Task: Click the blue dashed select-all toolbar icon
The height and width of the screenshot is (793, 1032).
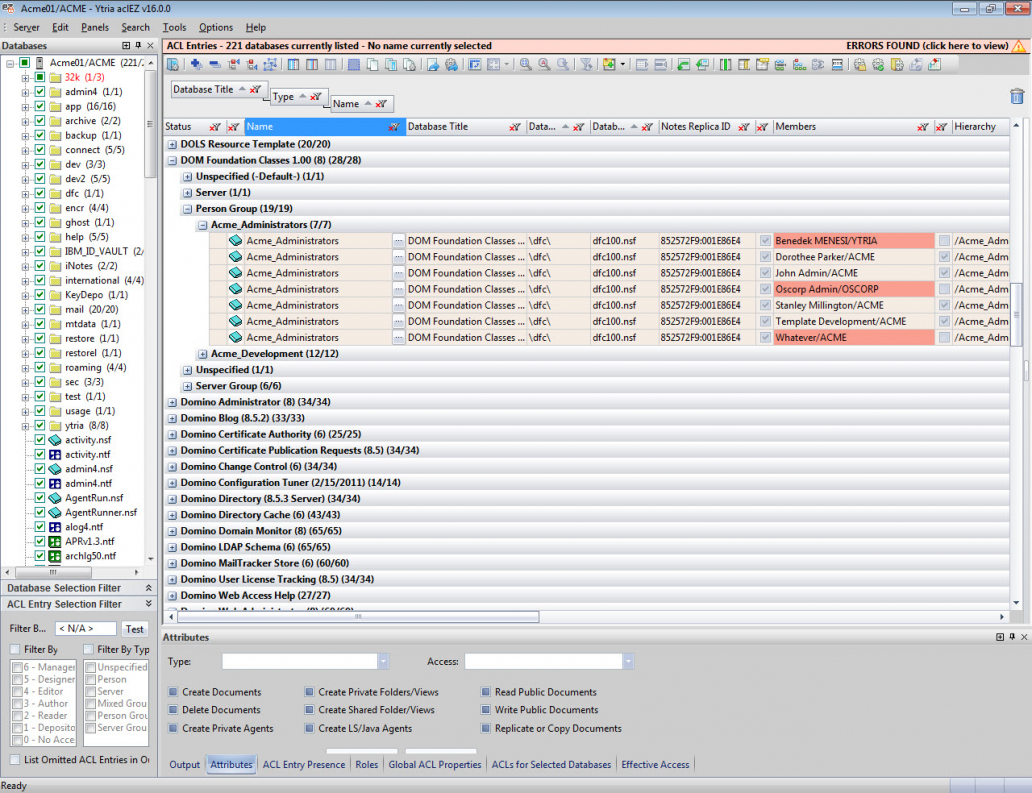Action: click(353, 64)
